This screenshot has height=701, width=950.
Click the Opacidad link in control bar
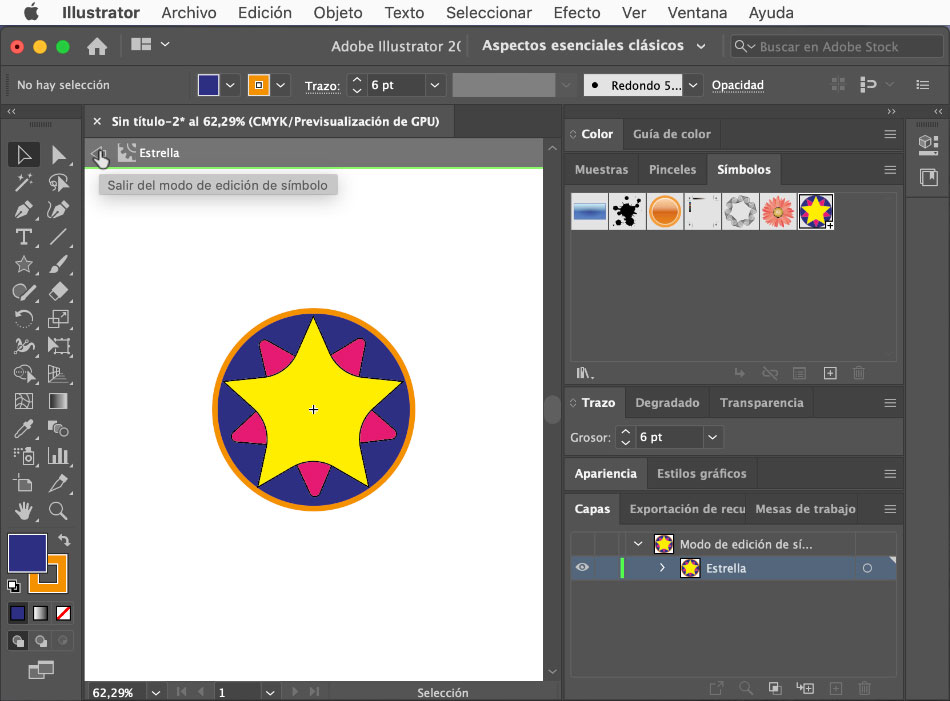737,86
